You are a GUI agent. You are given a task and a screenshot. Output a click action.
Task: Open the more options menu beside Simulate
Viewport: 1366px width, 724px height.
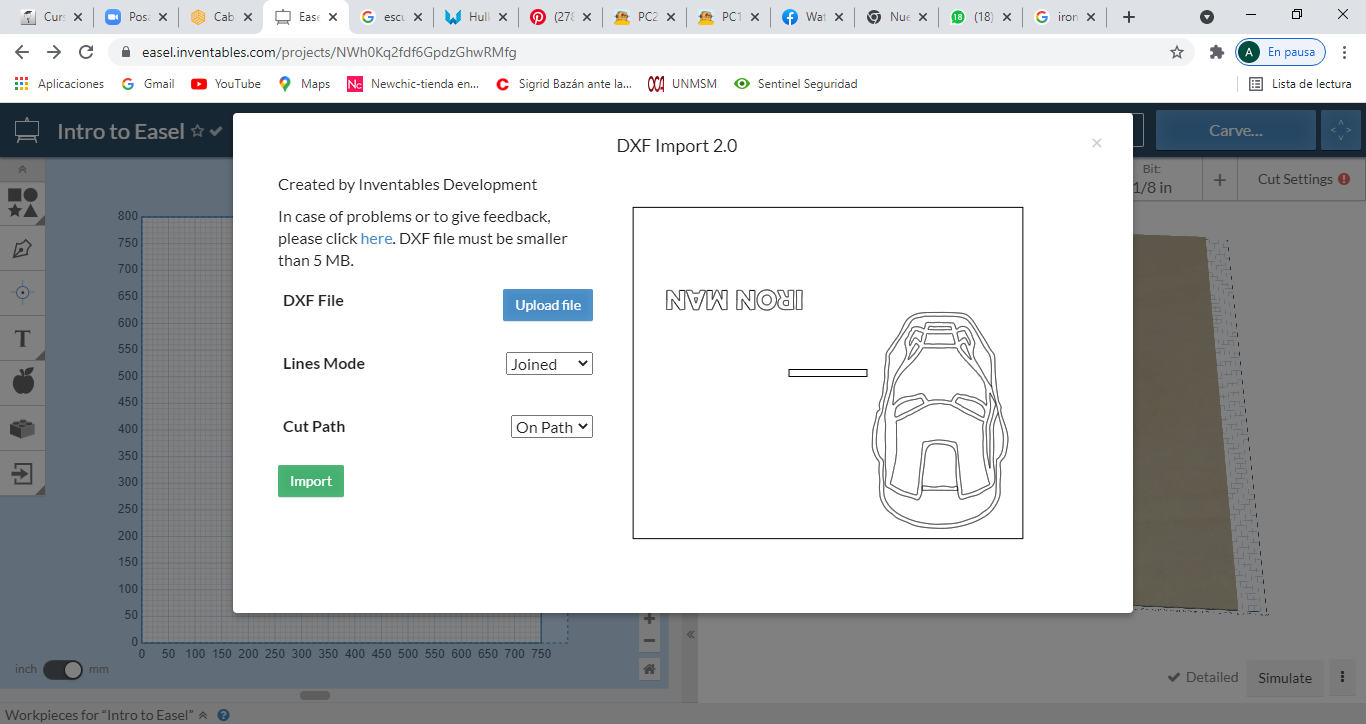click(1341, 677)
